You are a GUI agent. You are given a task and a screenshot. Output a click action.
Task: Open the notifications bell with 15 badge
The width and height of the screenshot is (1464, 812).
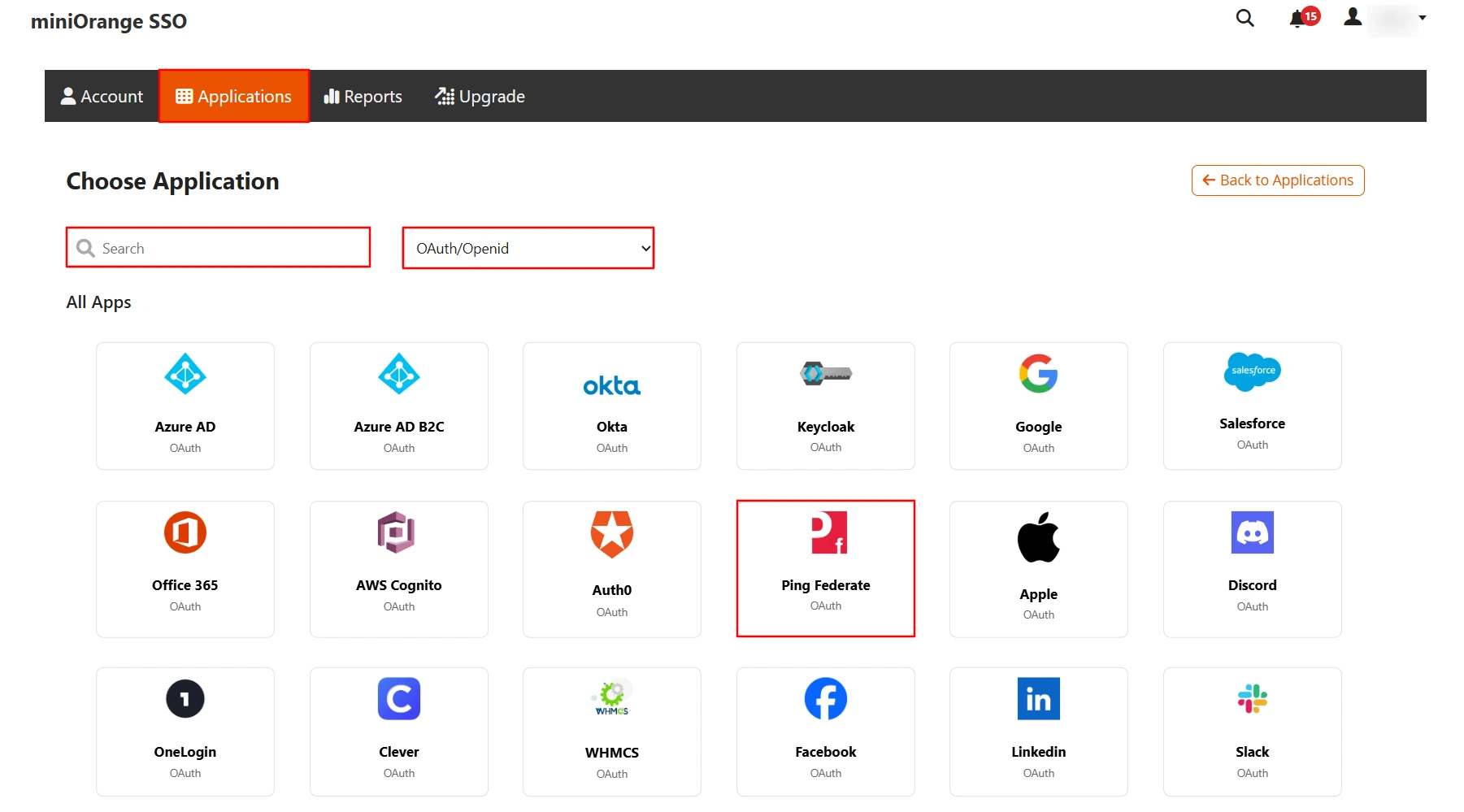tap(1304, 18)
